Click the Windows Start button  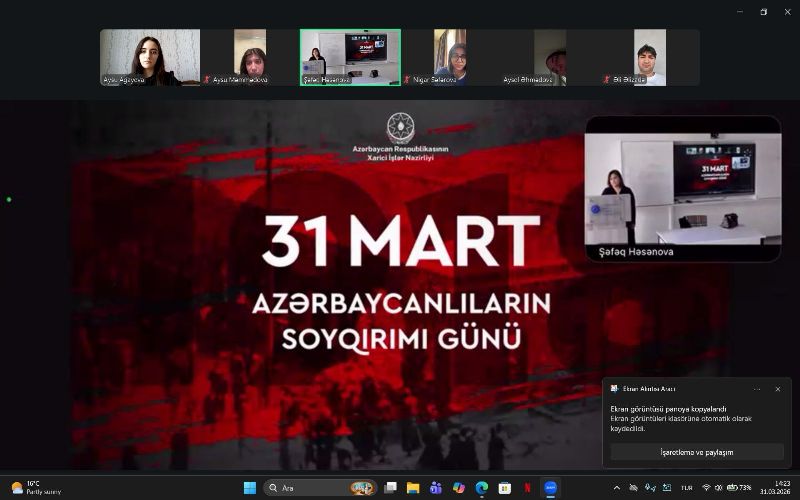click(x=249, y=488)
